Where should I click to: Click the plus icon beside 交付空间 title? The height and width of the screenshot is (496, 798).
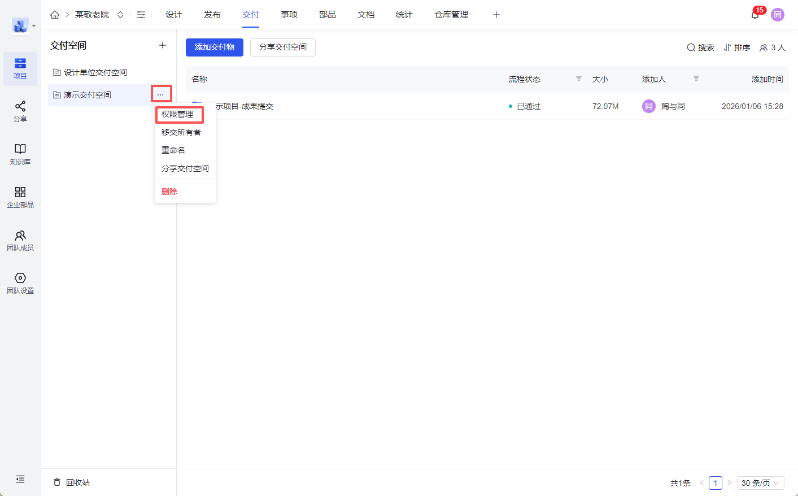162,45
